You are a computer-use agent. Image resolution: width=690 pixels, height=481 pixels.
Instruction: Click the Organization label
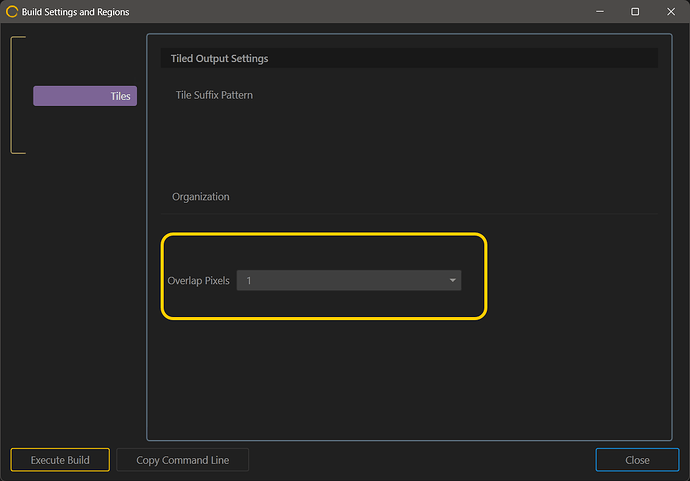coord(201,197)
